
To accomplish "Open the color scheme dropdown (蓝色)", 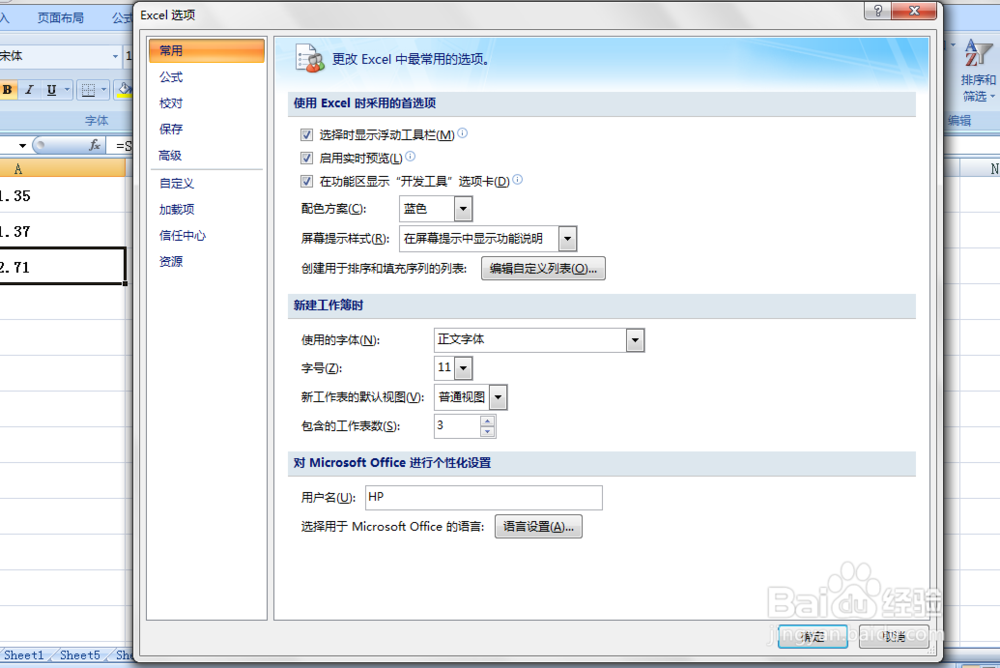I will 463,209.
